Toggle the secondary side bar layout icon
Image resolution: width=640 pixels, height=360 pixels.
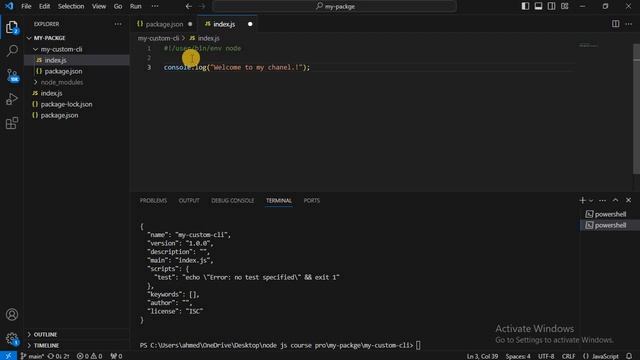click(551, 6)
